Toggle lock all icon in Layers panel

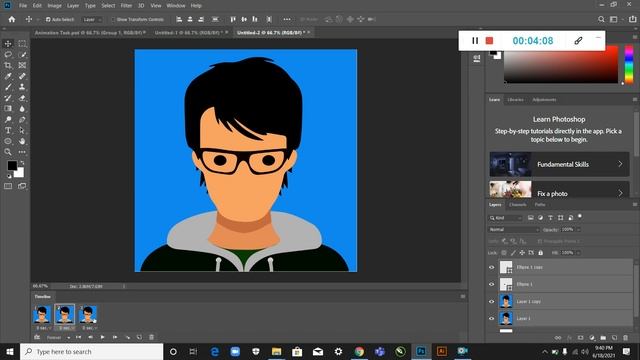tap(540, 253)
